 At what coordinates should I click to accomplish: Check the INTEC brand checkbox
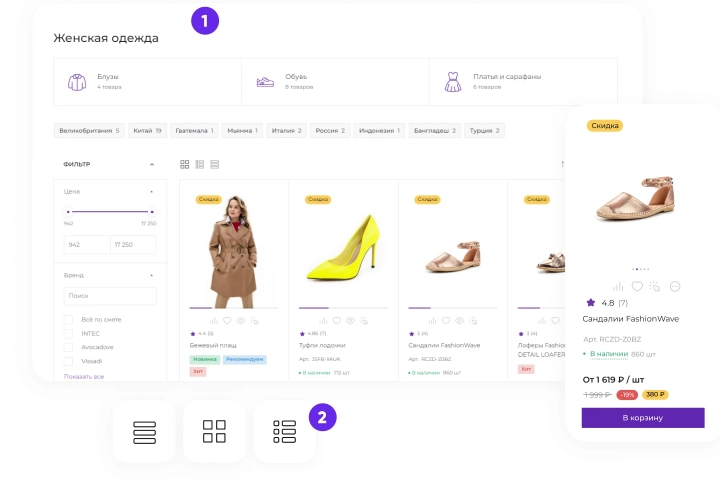click(x=68, y=333)
